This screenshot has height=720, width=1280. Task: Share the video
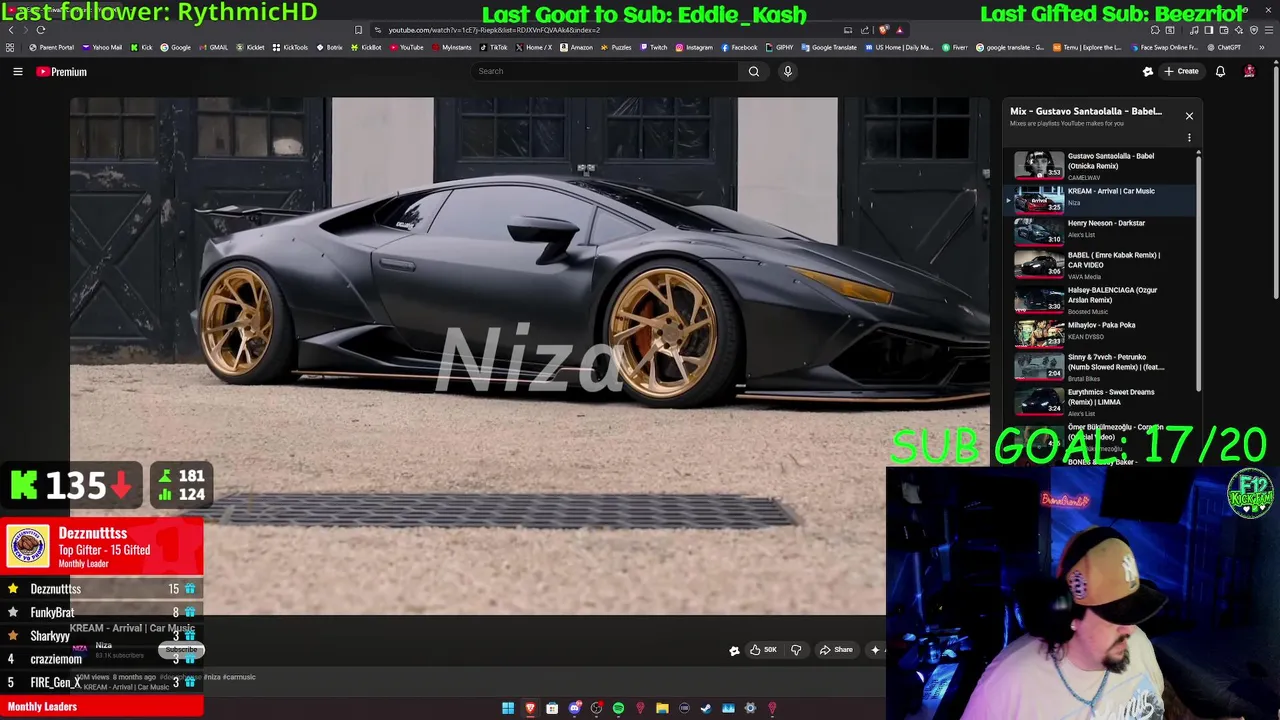point(836,650)
